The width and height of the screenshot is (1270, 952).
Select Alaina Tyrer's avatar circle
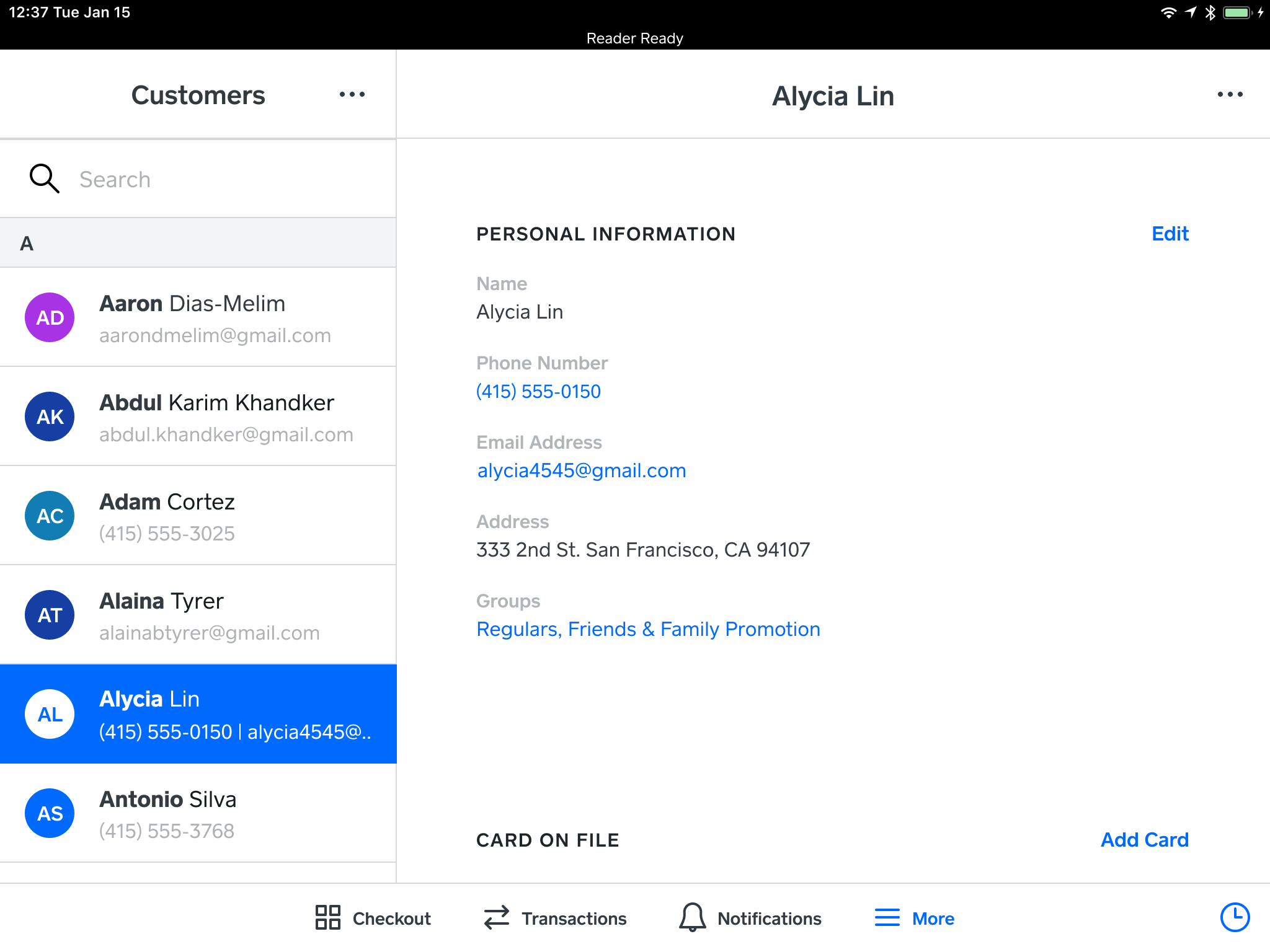50,614
